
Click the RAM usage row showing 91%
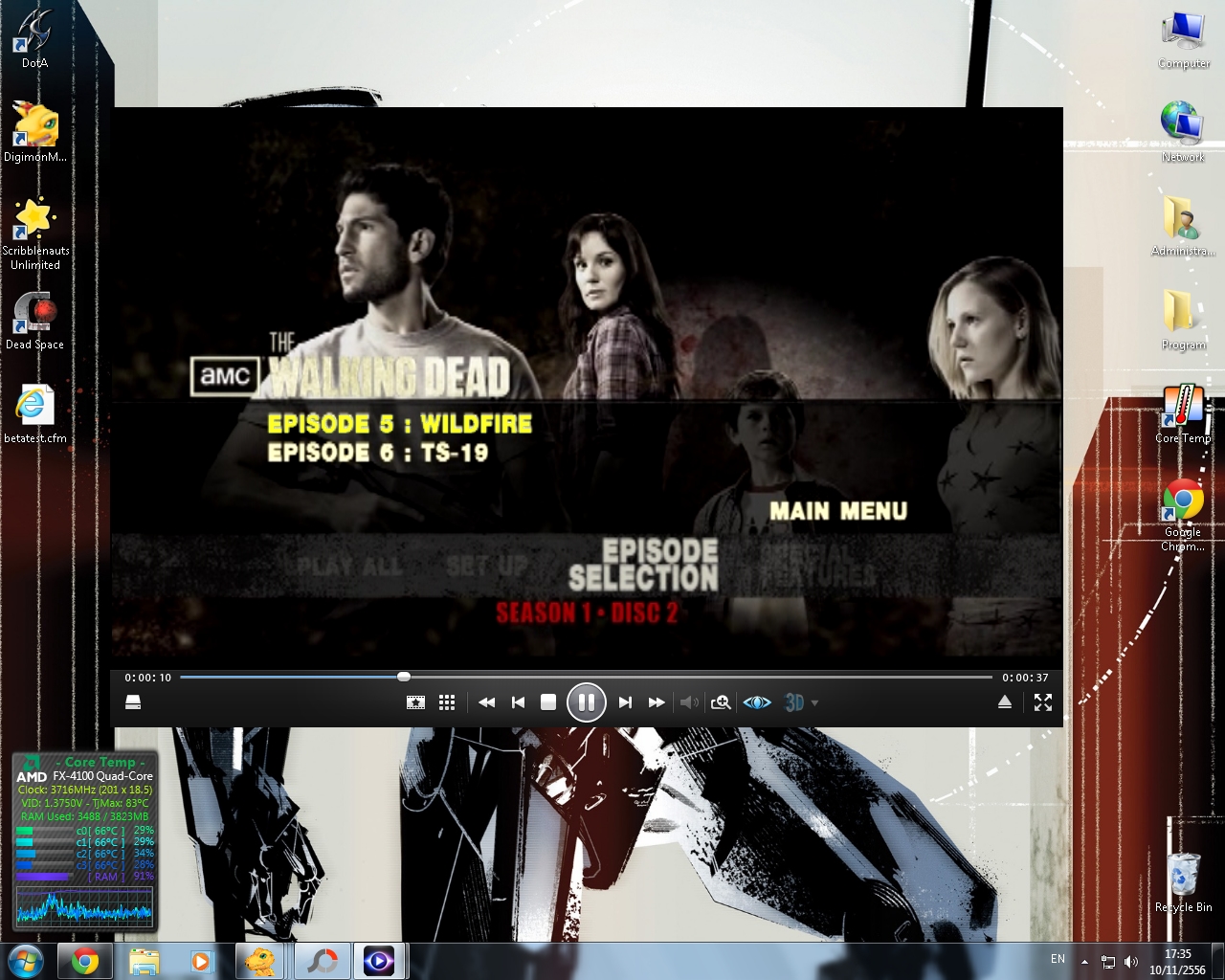(x=85, y=877)
